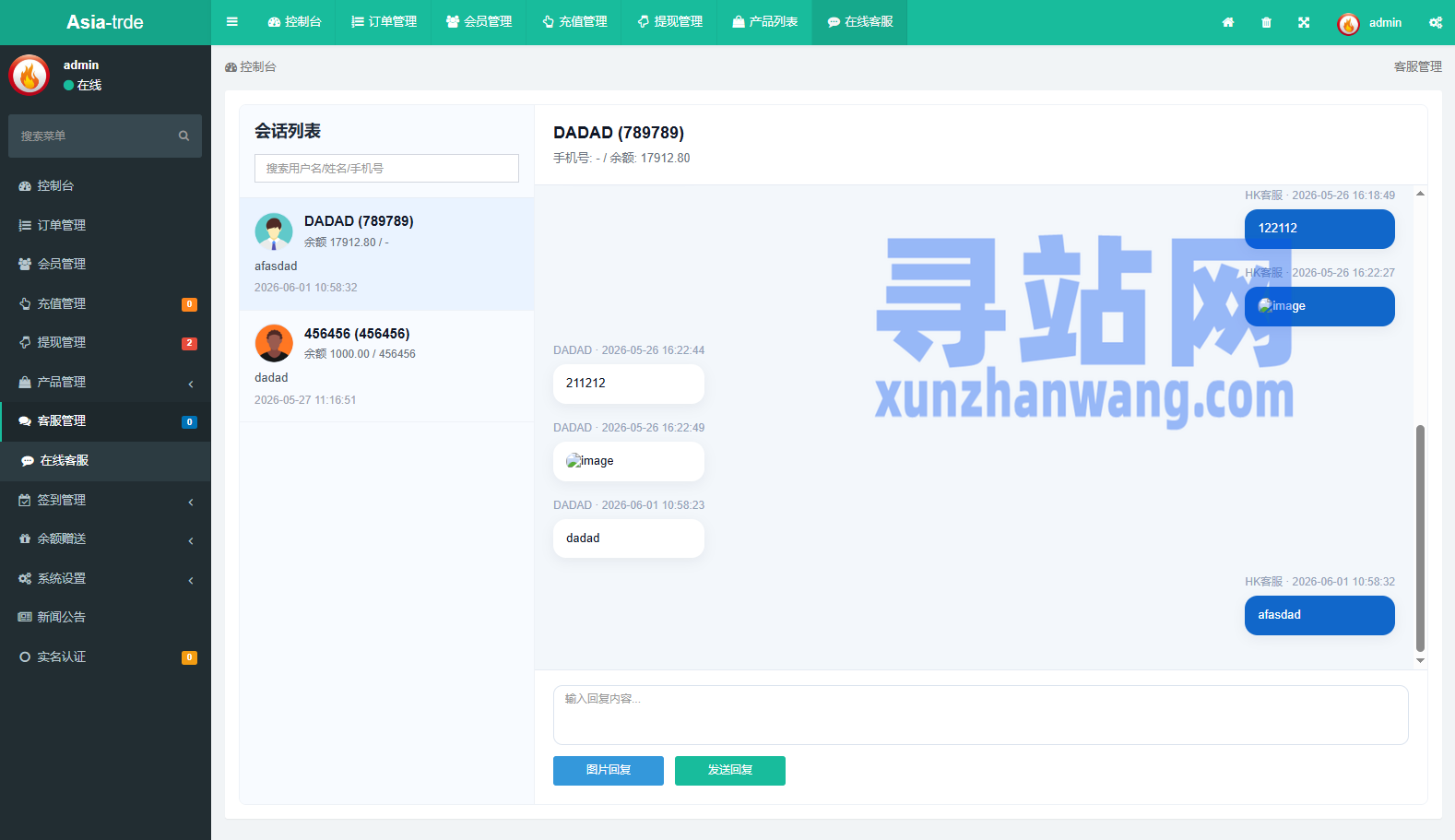Image resolution: width=1455 pixels, height=840 pixels.
Task: Go to 控制台 in the left sidebar
Action: pyautogui.click(x=105, y=186)
